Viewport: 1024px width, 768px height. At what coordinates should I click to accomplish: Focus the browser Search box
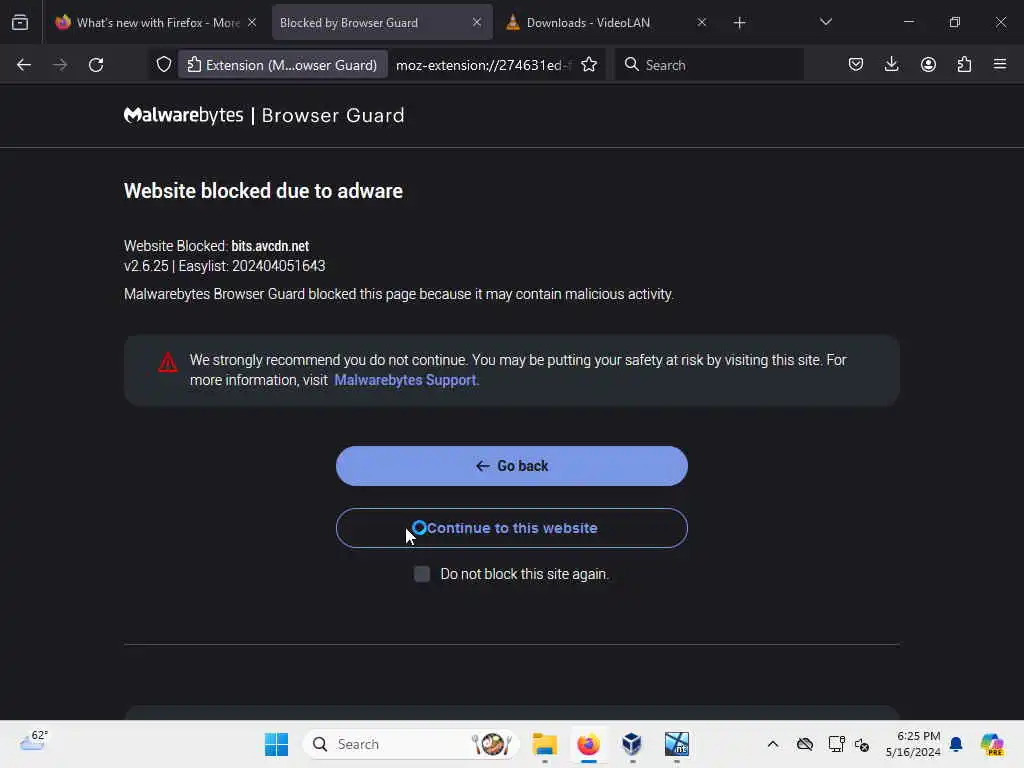709,65
